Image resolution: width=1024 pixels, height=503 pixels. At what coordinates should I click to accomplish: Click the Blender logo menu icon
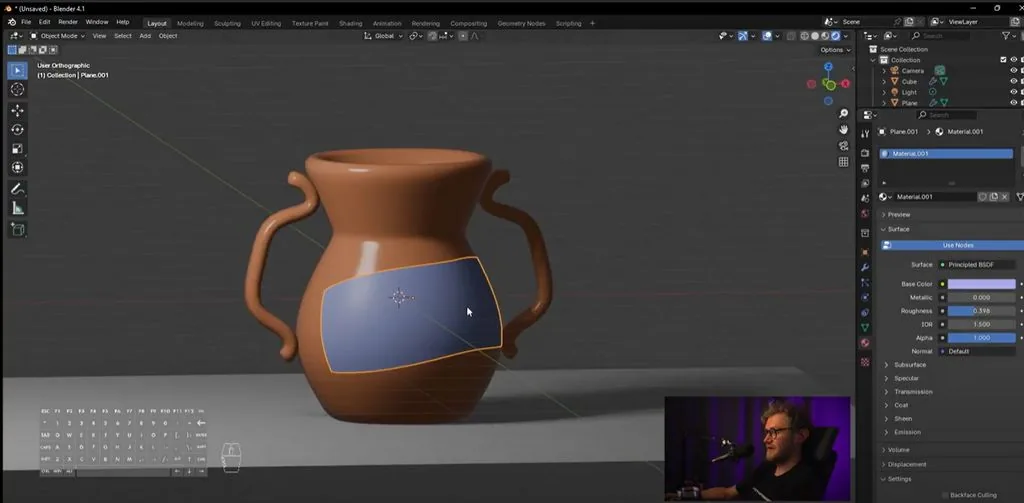pos(12,22)
